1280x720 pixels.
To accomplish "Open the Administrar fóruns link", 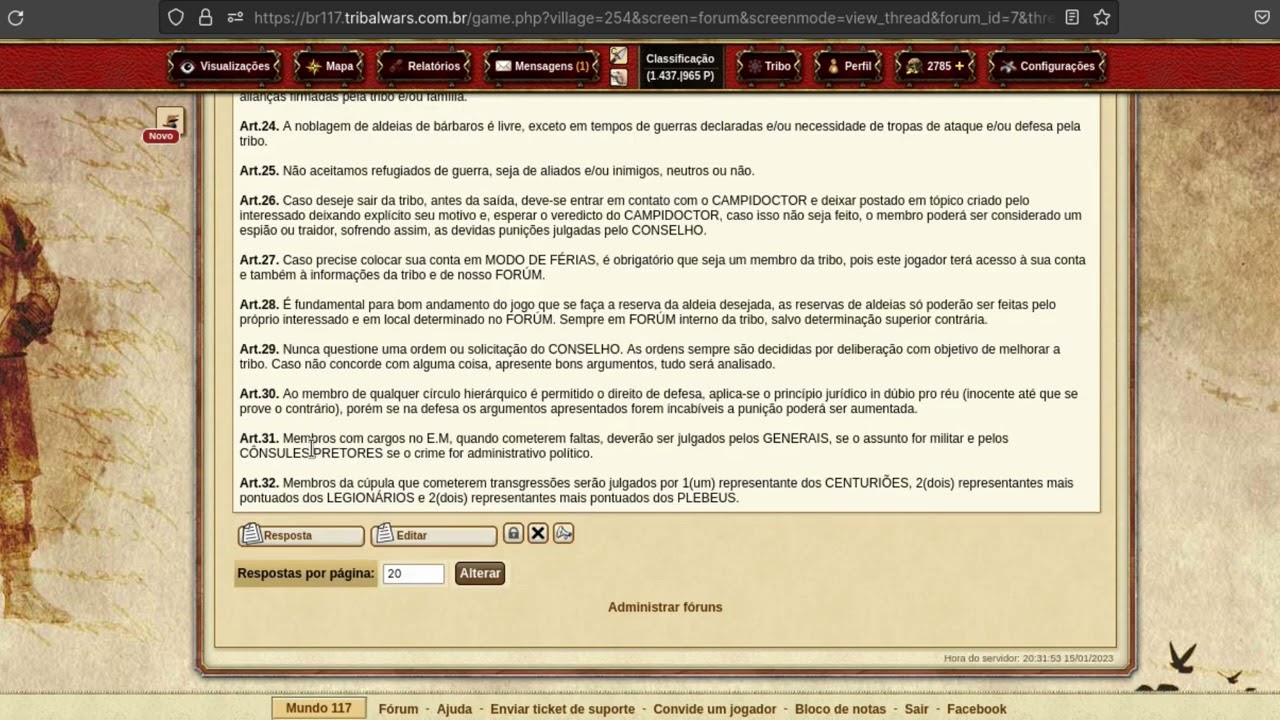I will [x=665, y=607].
